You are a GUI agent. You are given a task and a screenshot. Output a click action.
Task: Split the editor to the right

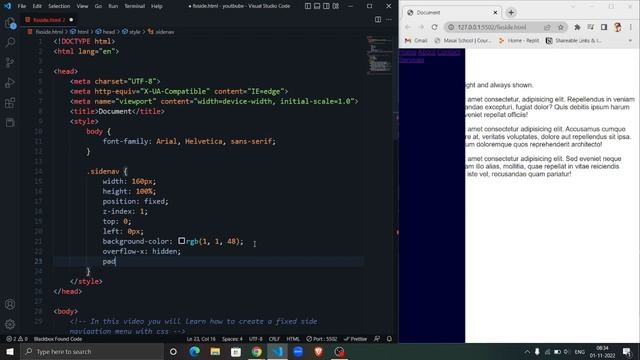378,20
